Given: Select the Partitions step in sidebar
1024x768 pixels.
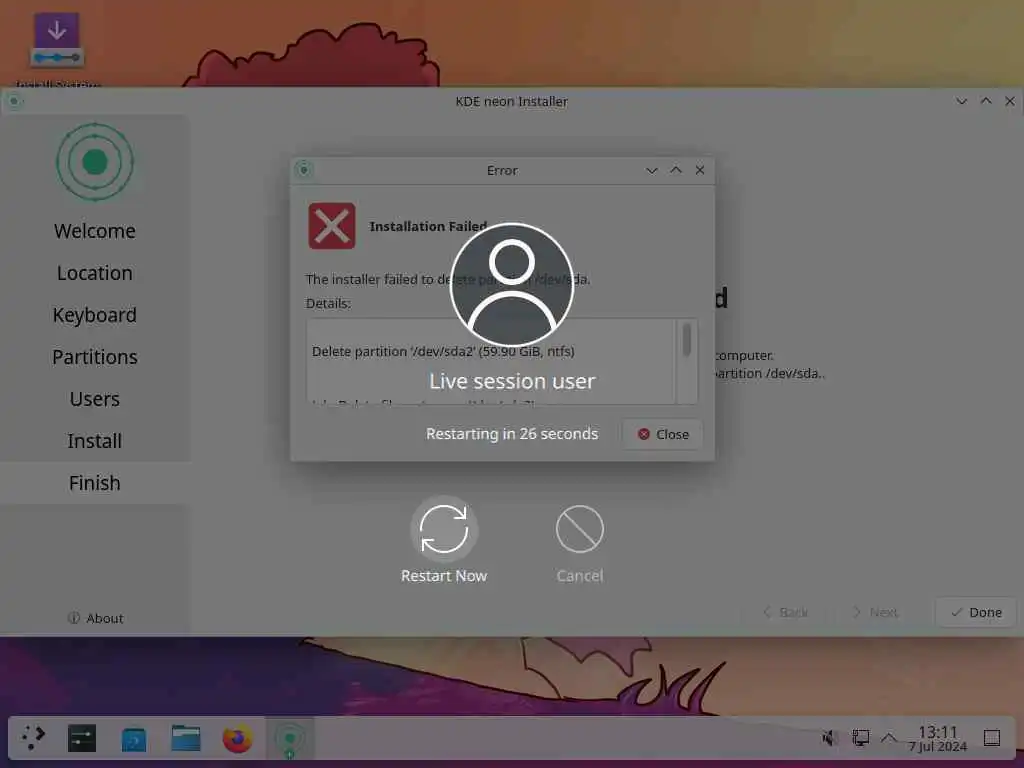Looking at the screenshot, I should point(95,357).
